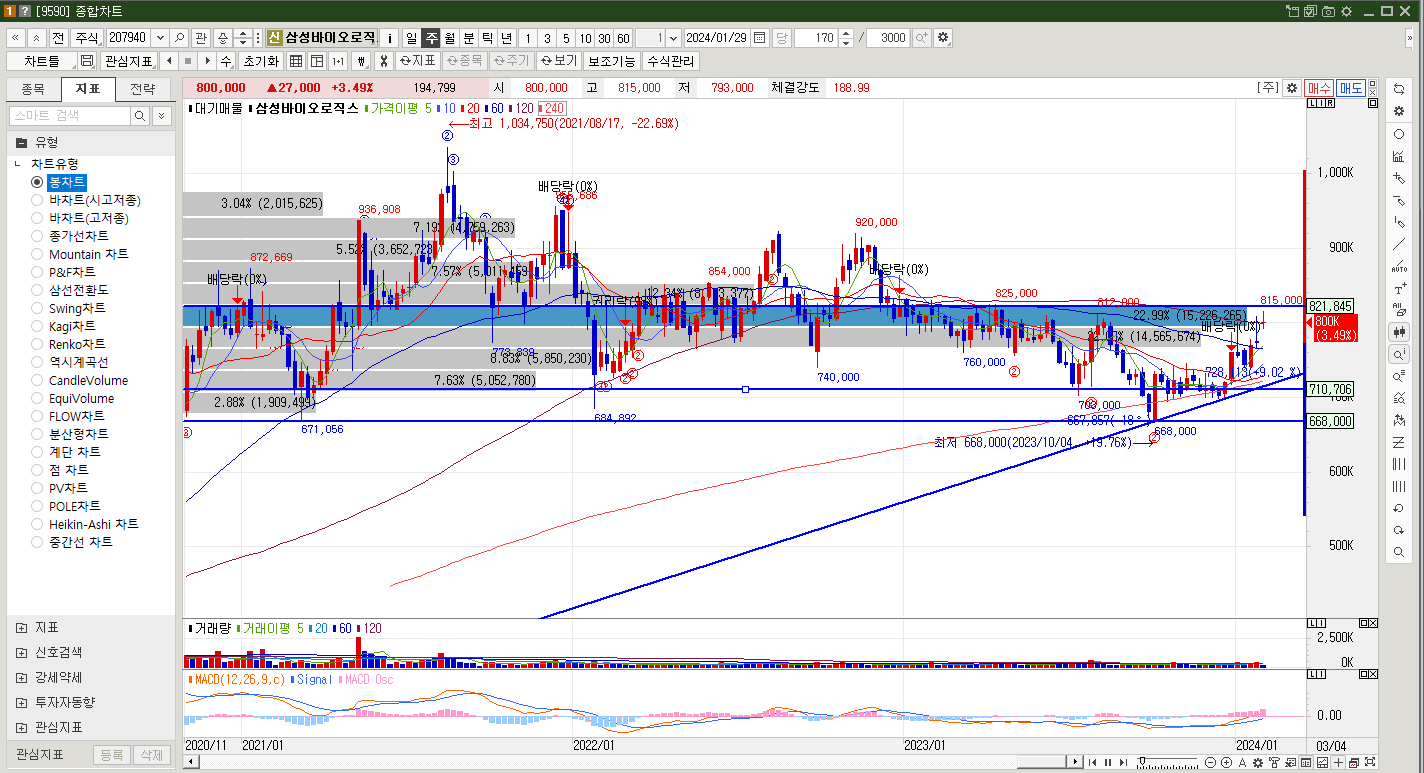The image size is (1424, 773).
Task: Click the pause button below the chart
Action: coord(1108,762)
